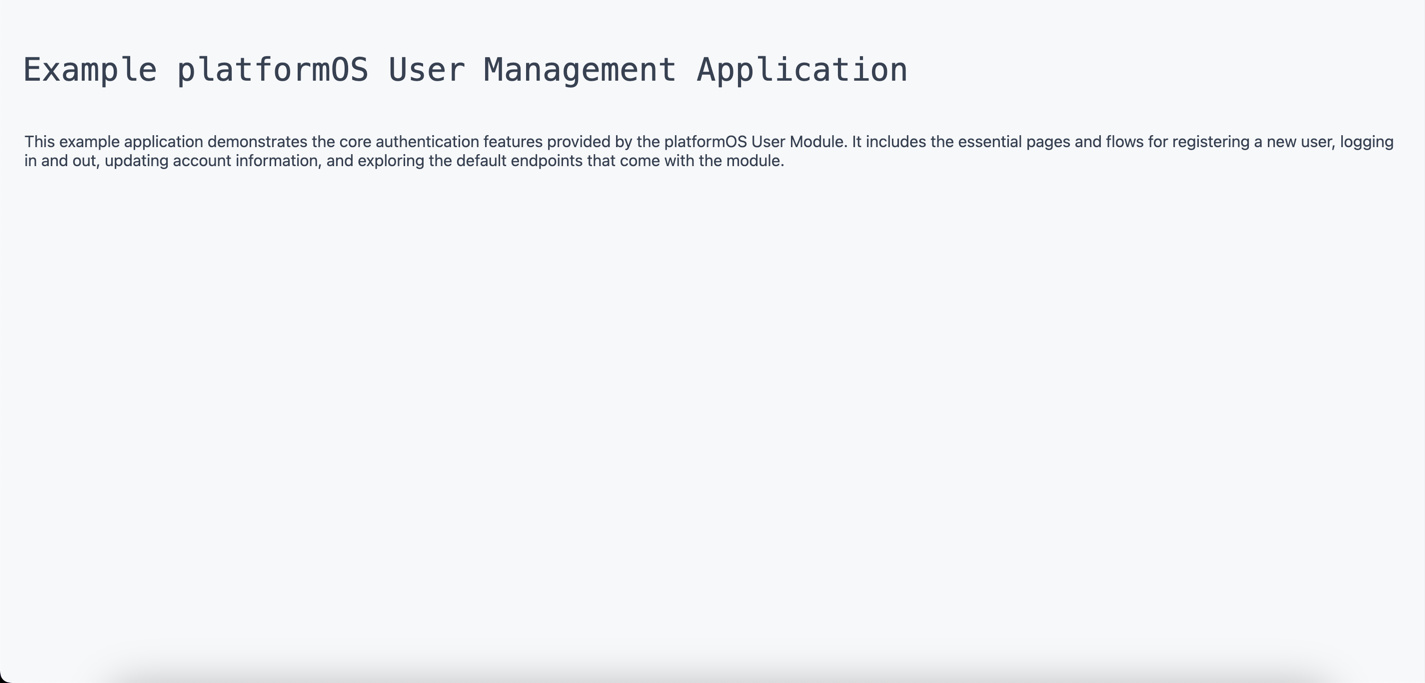This screenshot has height=683, width=1425.
Task: Click the Example platformOS User Management Application heading
Action: tap(465, 69)
